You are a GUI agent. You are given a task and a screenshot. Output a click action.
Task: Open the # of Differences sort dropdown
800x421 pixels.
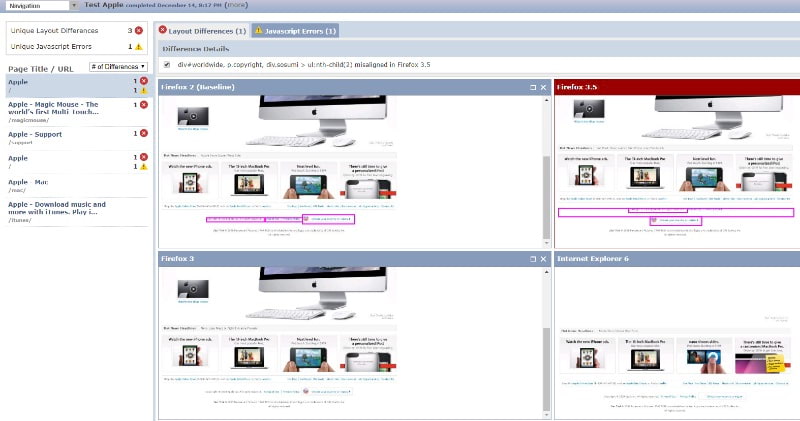point(118,67)
